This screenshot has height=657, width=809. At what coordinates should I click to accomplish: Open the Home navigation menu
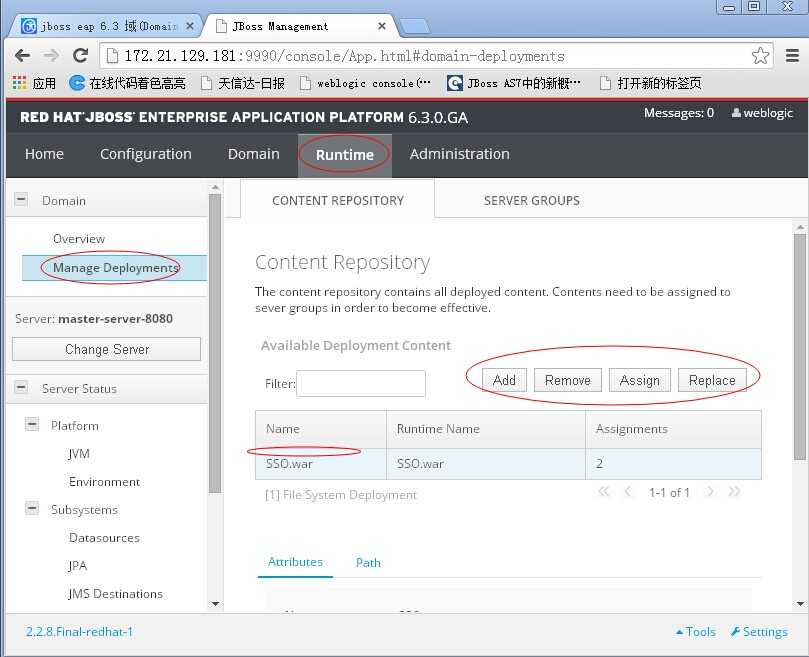point(44,154)
